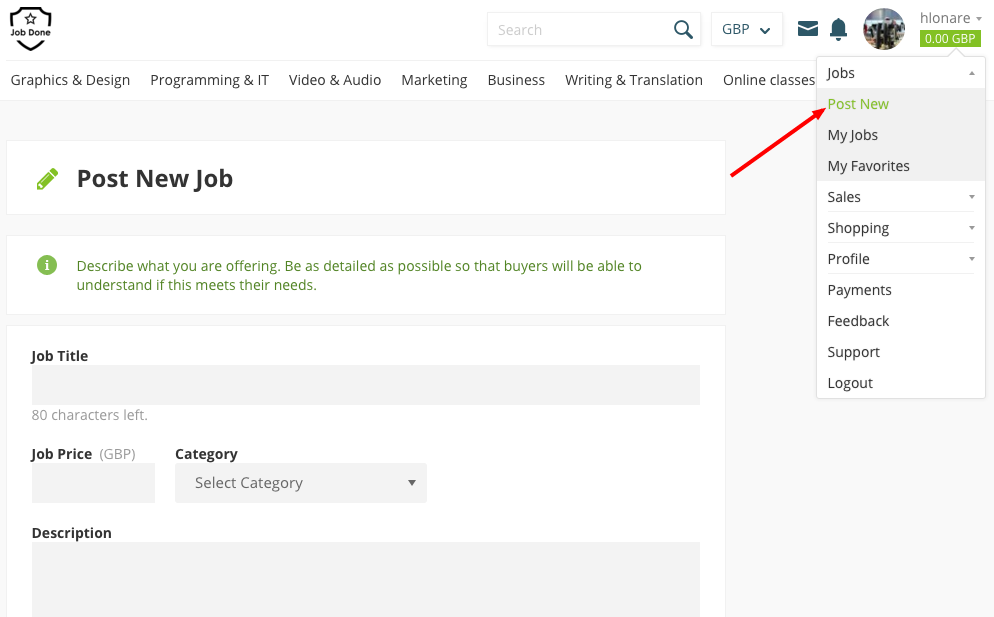Open the notifications bell icon
The image size is (994, 617).
click(838, 30)
